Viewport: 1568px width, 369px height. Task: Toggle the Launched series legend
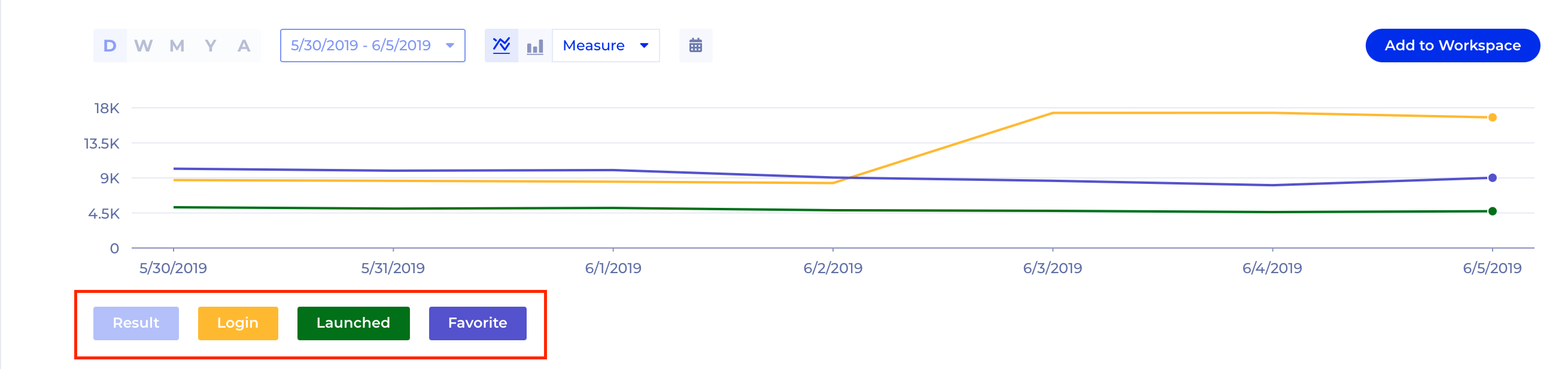[x=353, y=323]
